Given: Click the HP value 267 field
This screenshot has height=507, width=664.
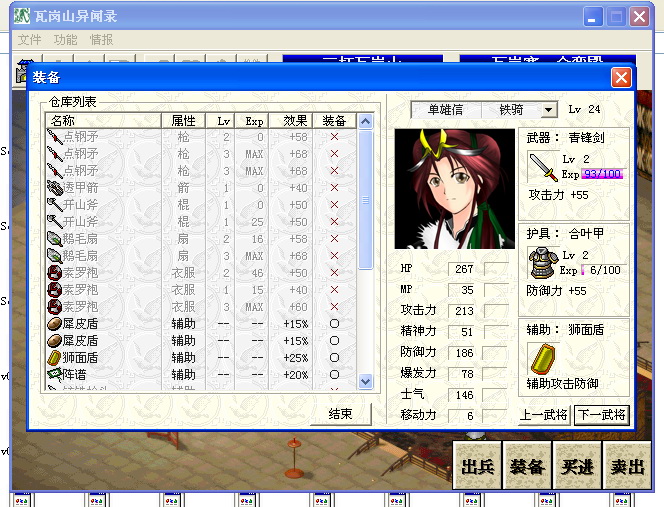Looking at the screenshot, I should tap(463, 269).
